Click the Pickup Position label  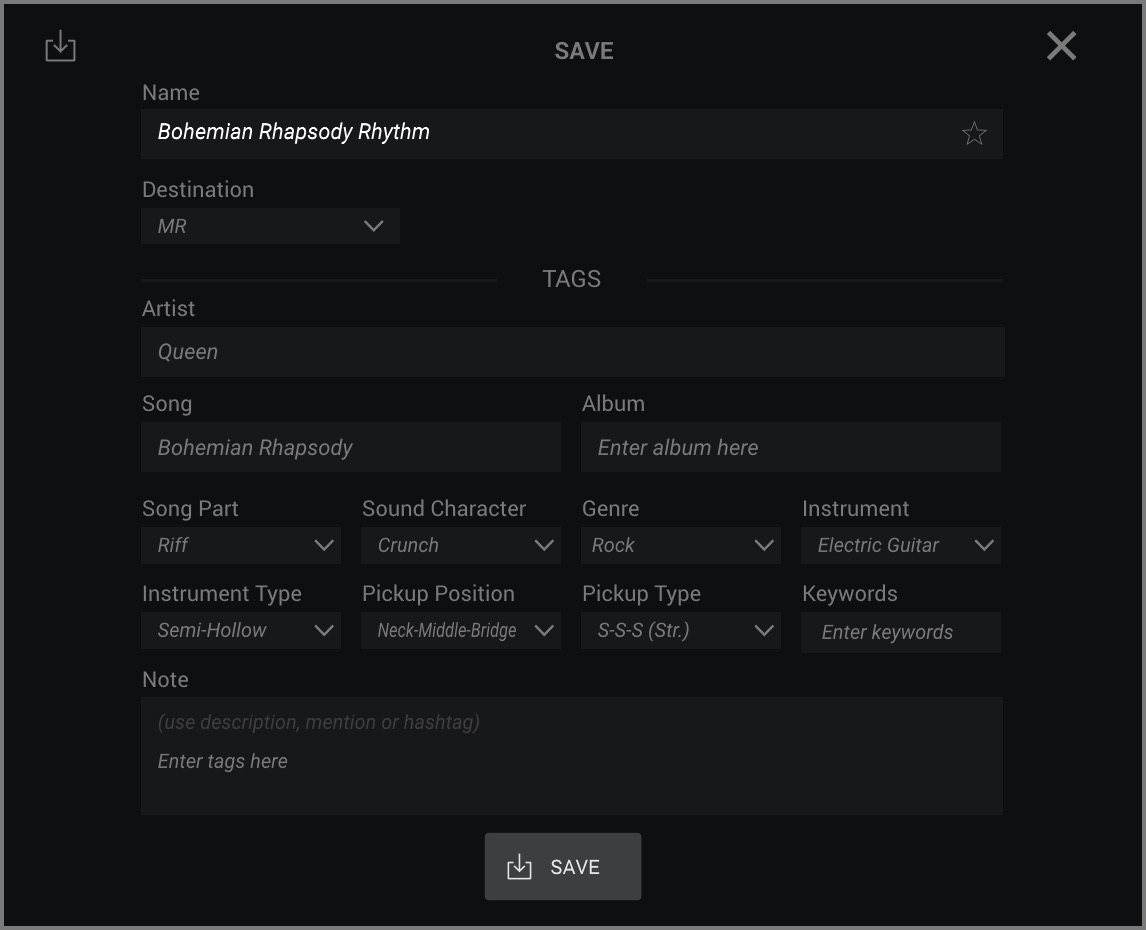coord(439,594)
